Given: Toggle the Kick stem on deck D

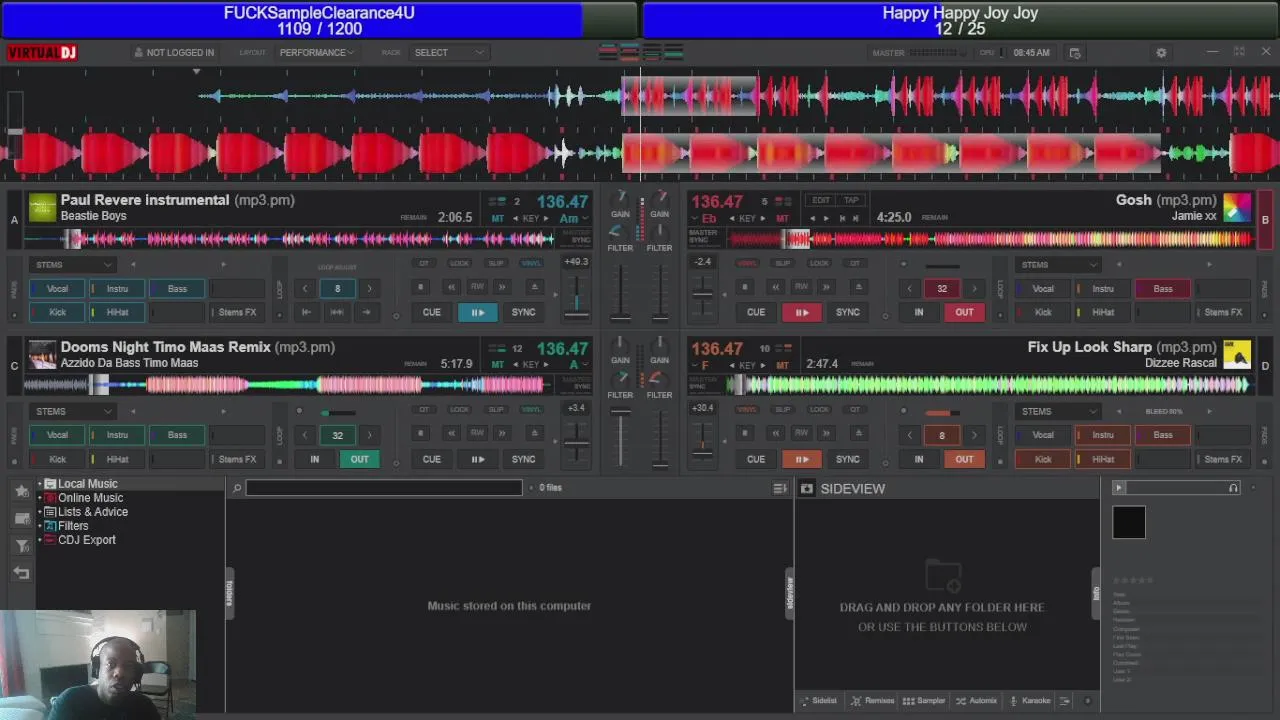Looking at the screenshot, I should tap(1043, 459).
